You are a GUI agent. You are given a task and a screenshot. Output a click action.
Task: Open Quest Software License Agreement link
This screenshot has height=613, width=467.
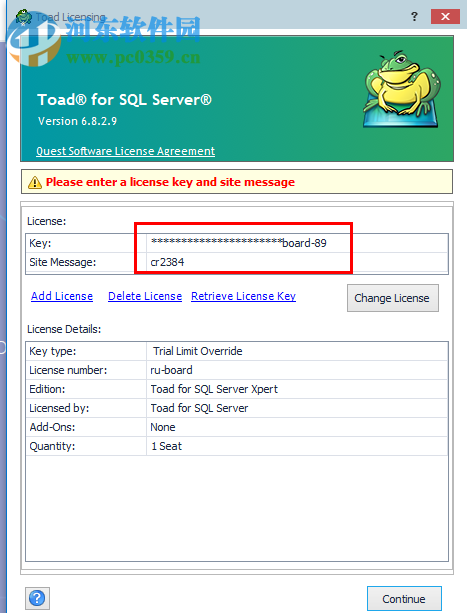(125, 151)
